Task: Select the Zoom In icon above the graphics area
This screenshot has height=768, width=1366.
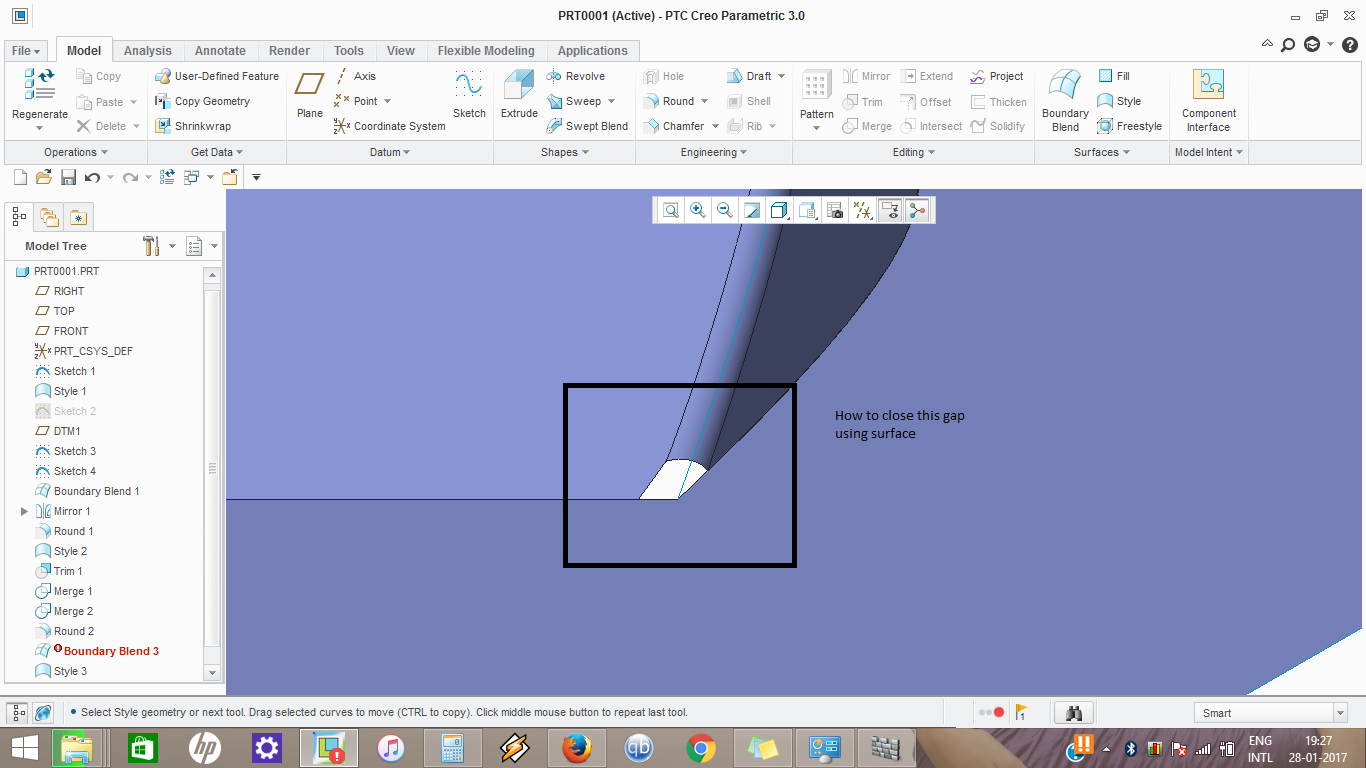Action: click(x=697, y=210)
